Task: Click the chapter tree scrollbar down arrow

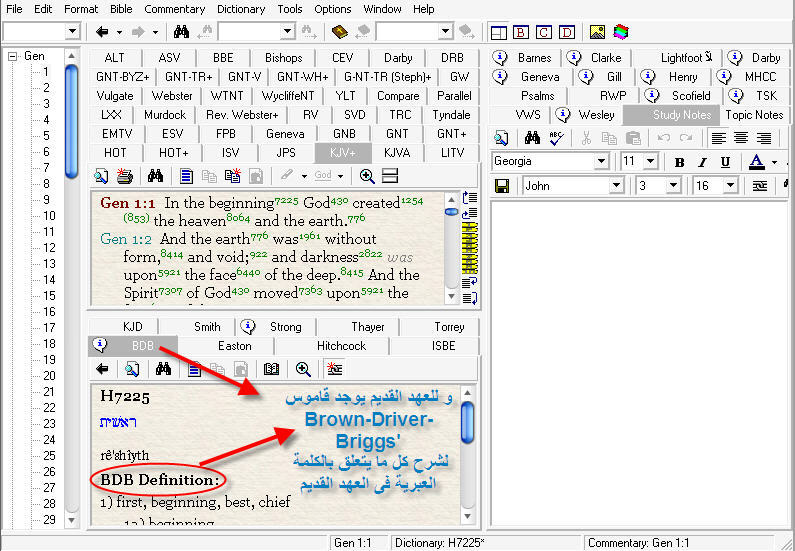Action: [71, 520]
